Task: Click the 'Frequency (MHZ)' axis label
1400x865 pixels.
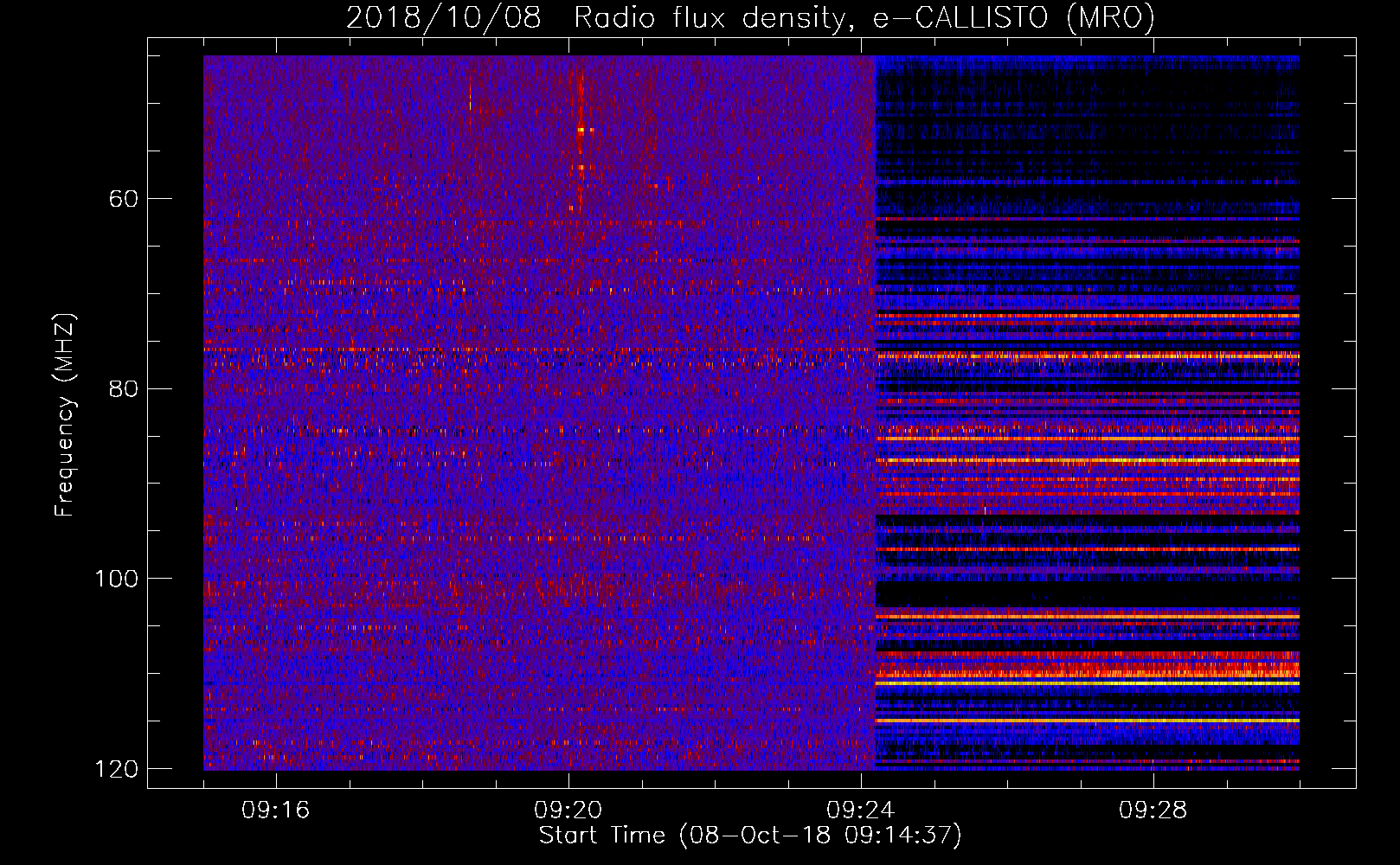Action: (x=66, y=415)
